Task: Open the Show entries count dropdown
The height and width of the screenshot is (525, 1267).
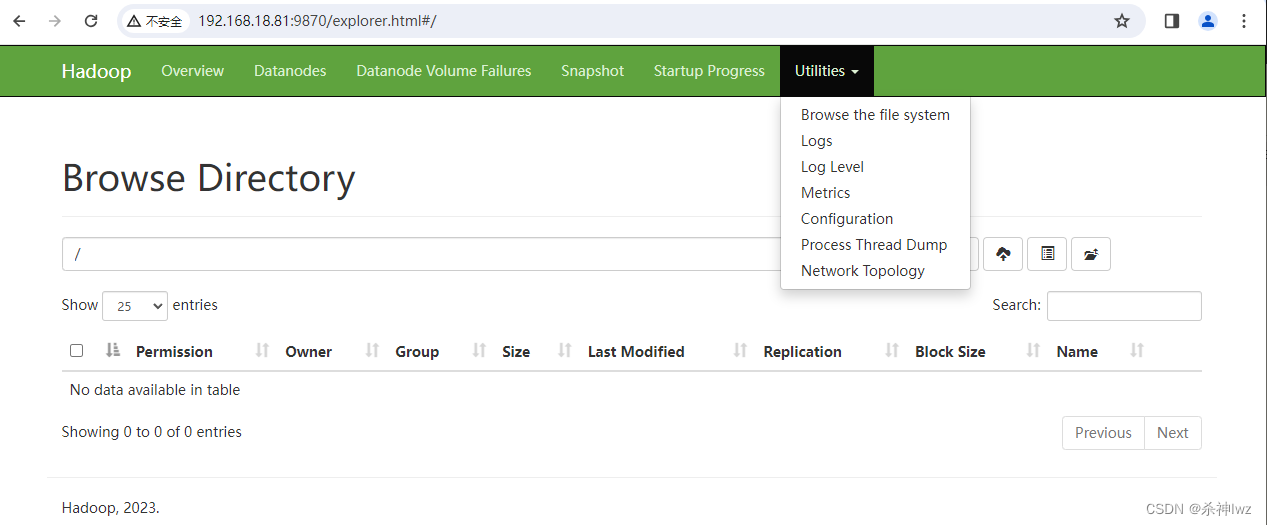Action: tap(135, 306)
